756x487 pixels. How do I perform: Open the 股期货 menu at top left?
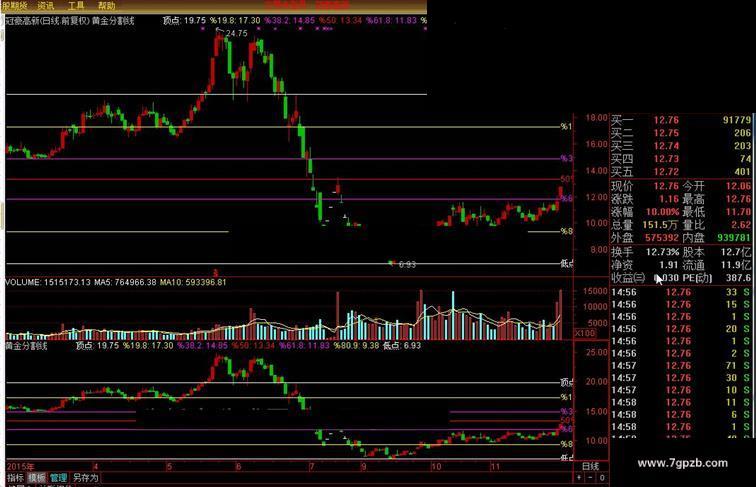click(x=15, y=6)
